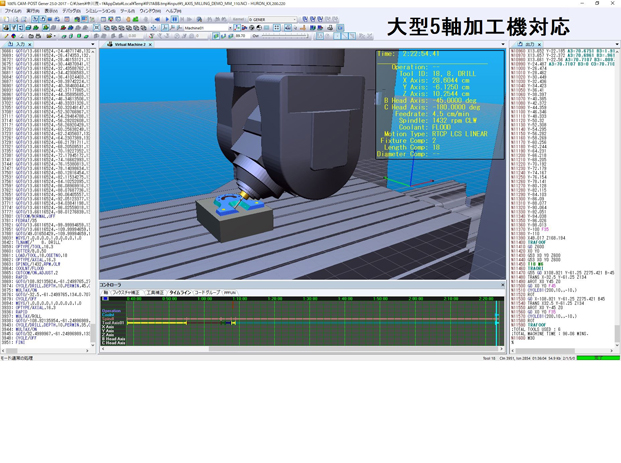This screenshot has width=621, height=463.
Task: Toggle the first green cube icon beside 89.70 field
Action: pos(216,36)
